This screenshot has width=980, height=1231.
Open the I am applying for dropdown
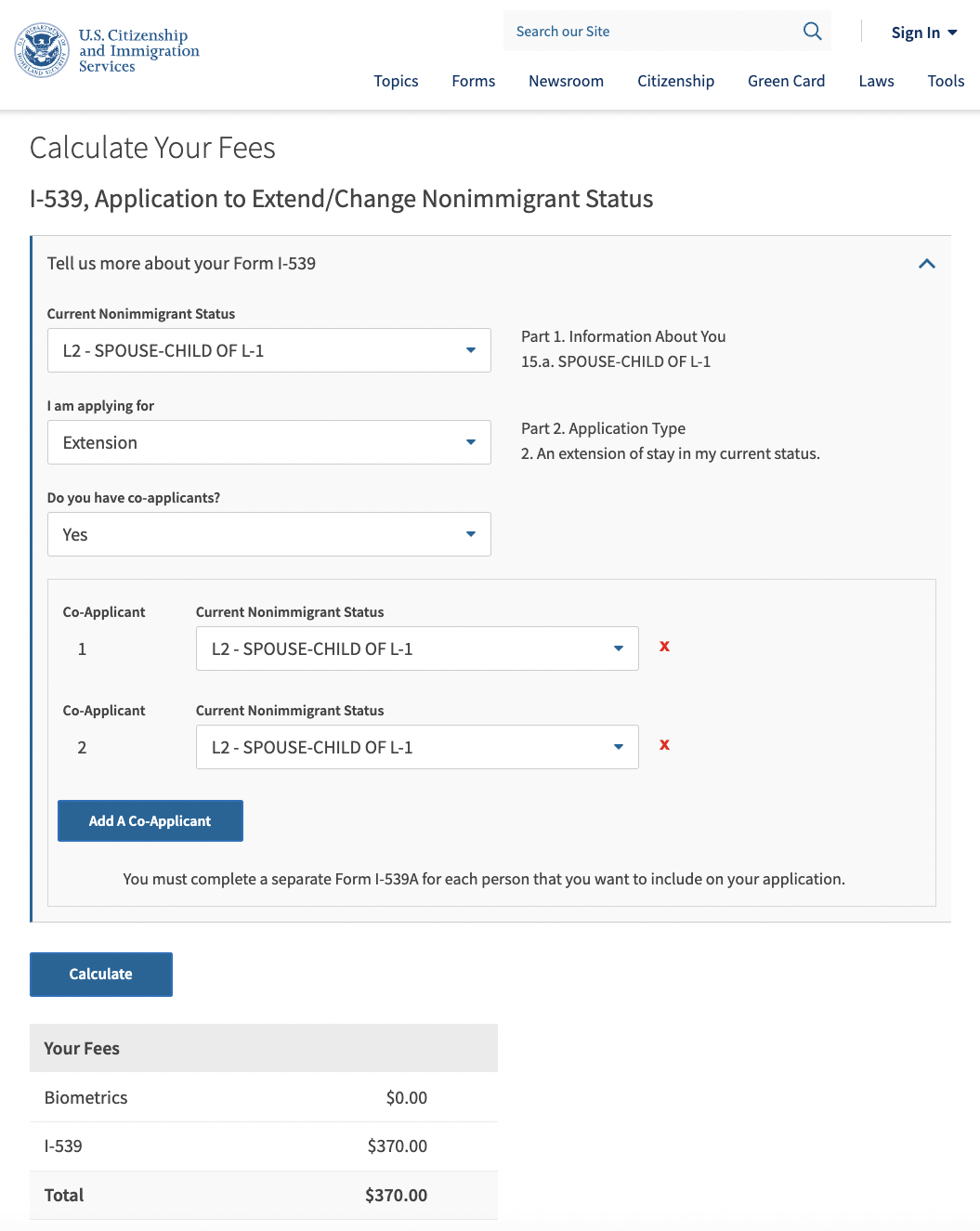click(269, 442)
